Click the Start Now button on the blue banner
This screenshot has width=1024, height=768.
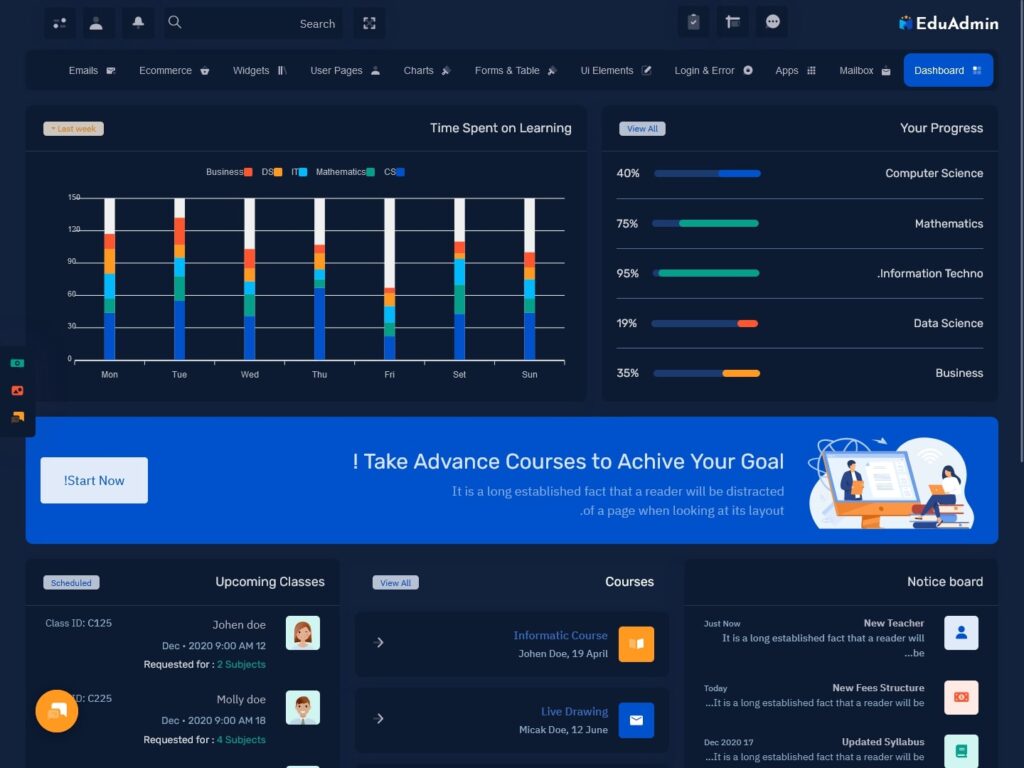point(94,480)
